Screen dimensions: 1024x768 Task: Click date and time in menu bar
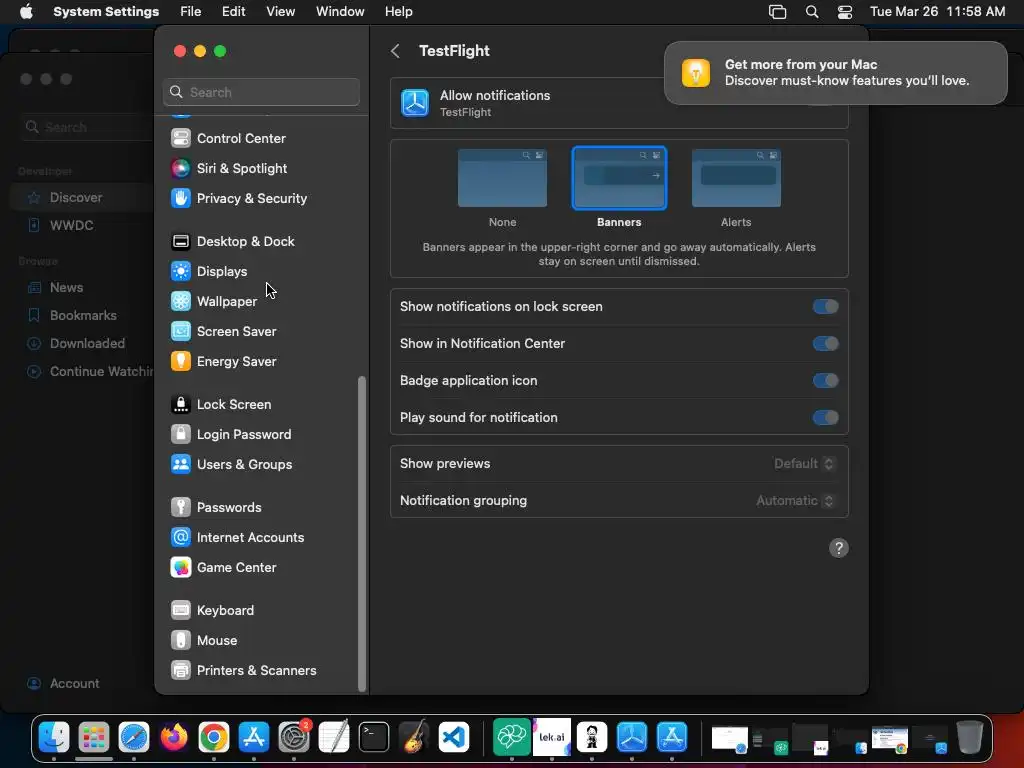tap(937, 12)
